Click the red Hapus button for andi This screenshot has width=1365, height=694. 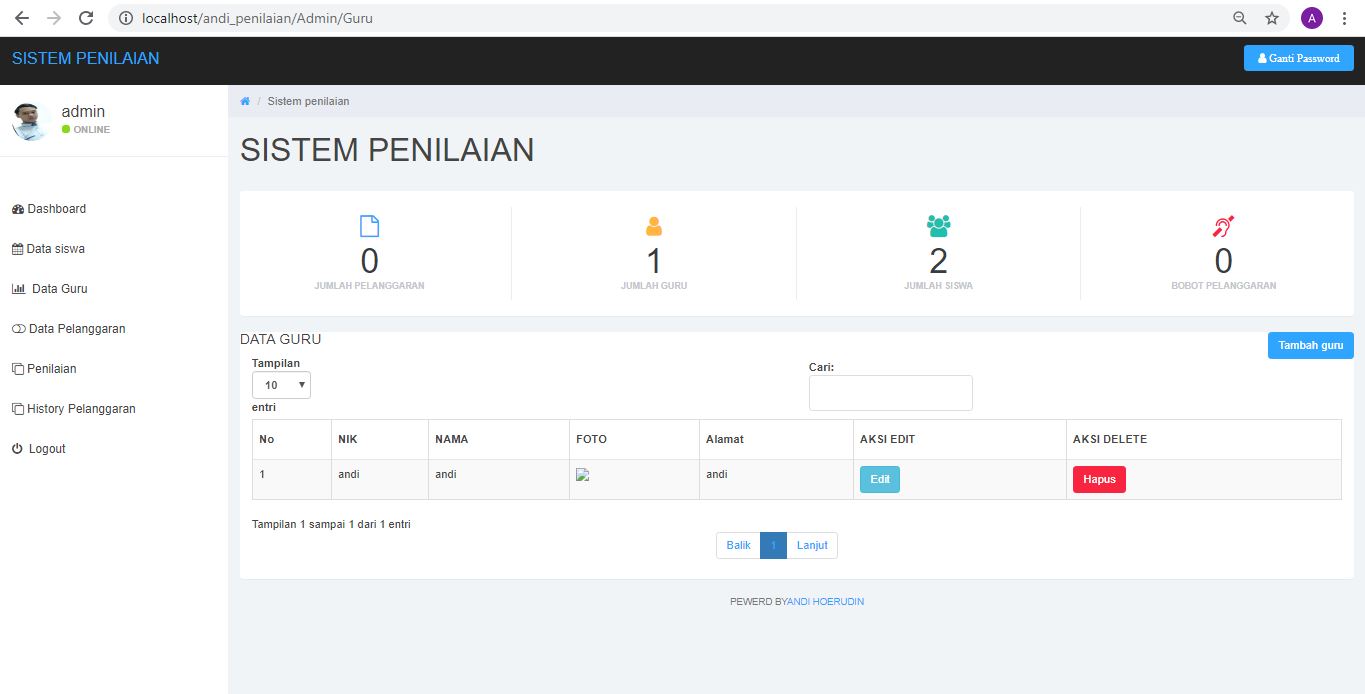point(1099,480)
